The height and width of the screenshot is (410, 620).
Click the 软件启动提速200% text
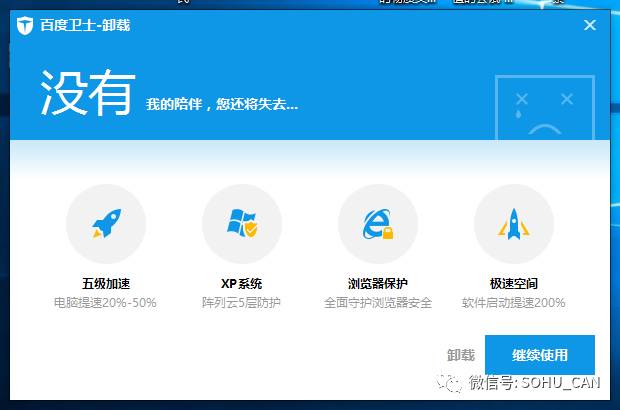pos(514,303)
